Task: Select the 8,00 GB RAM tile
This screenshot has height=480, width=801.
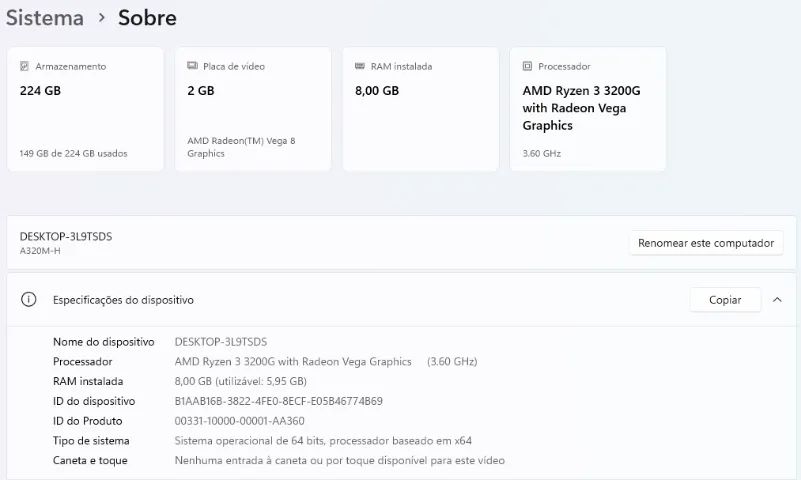Action: (420, 109)
